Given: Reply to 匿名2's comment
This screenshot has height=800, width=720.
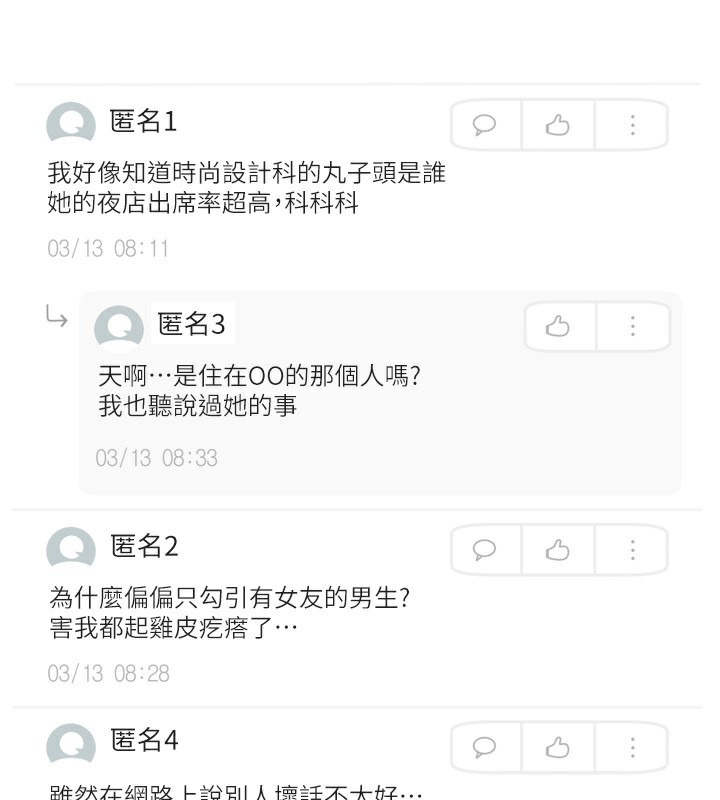Looking at the screenshot, I should point(485,550).
